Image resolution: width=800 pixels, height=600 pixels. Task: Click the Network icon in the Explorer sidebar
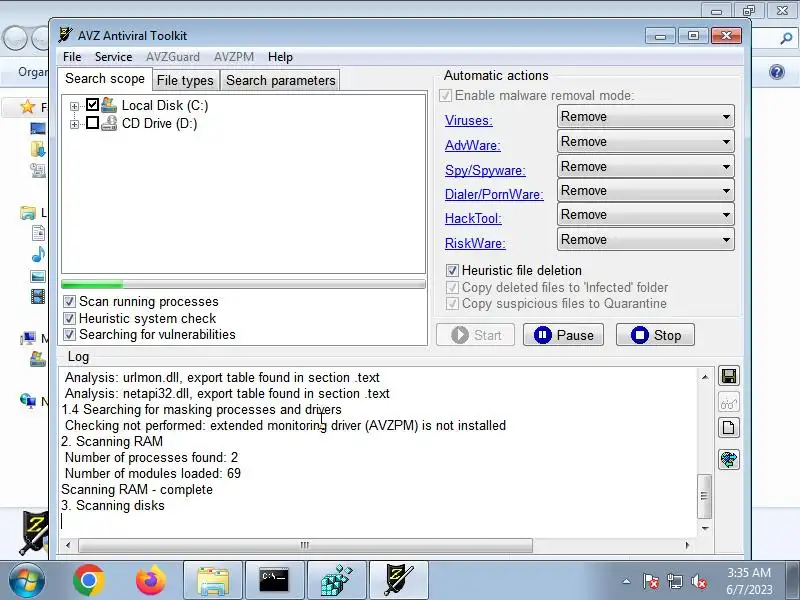pyautogui.click(x=28, y=401)
